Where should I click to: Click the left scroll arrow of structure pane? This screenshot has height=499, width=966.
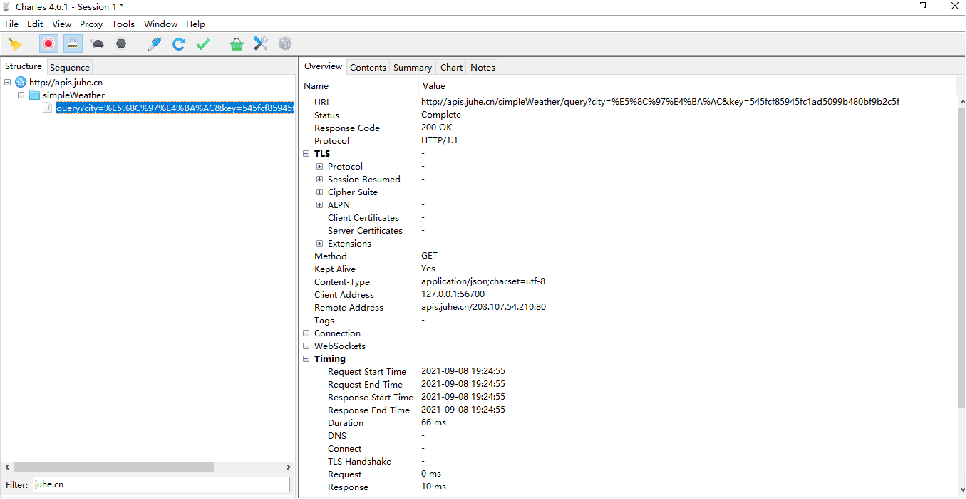click(7, 468)
